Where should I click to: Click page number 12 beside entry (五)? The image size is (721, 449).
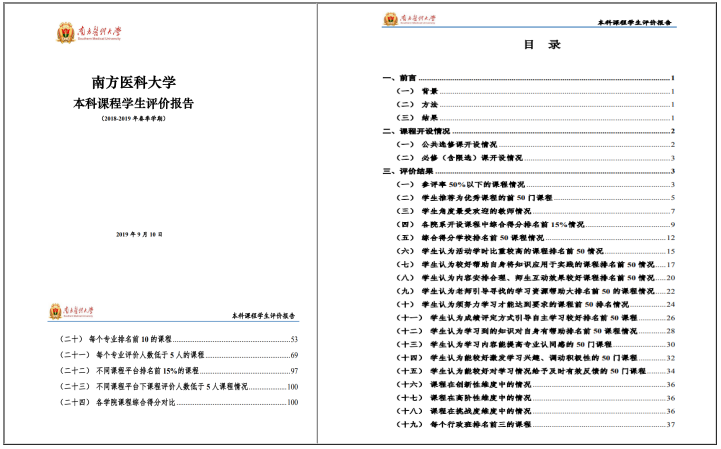point(671,238)
